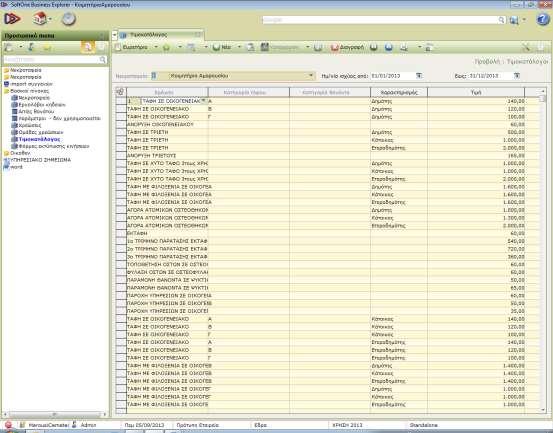Viewport: 553px width, 433px height.
Task: Open ΥΠΗΡΕΣΙΑΚΟ ΣΗΜΕΙΩΜΑ in the sidebar
Action: click(x=41, y=160)
